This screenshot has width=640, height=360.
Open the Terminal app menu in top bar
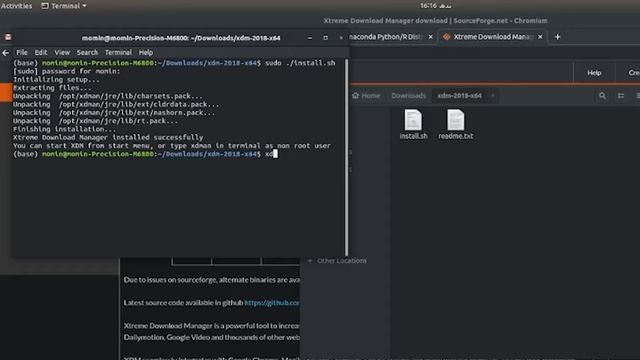coord(64,6)
